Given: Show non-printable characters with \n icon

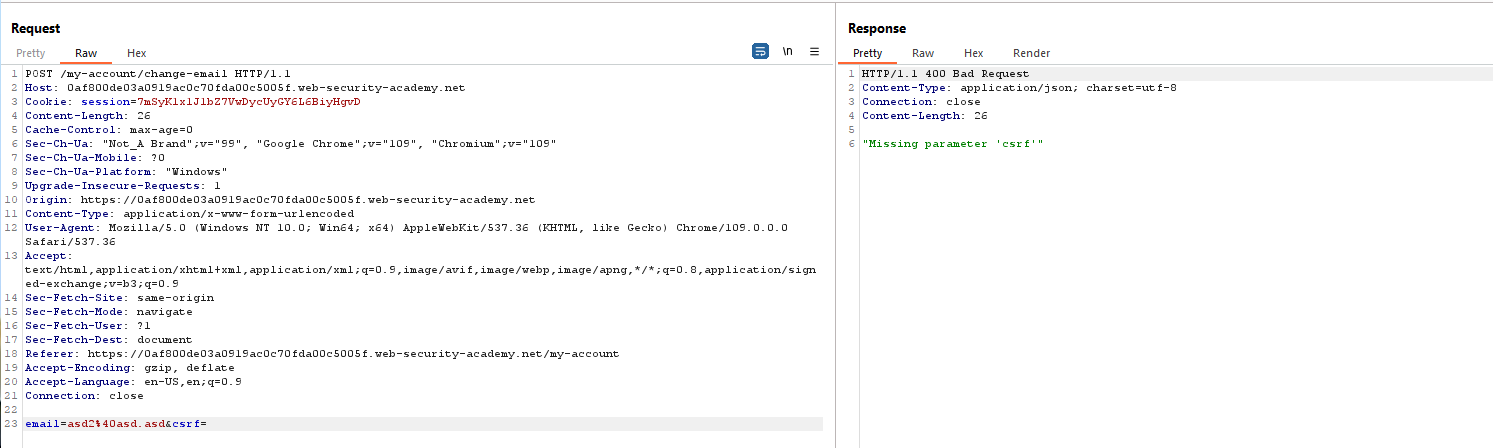Looking at the screenshot, I should [x=788, y=52].
